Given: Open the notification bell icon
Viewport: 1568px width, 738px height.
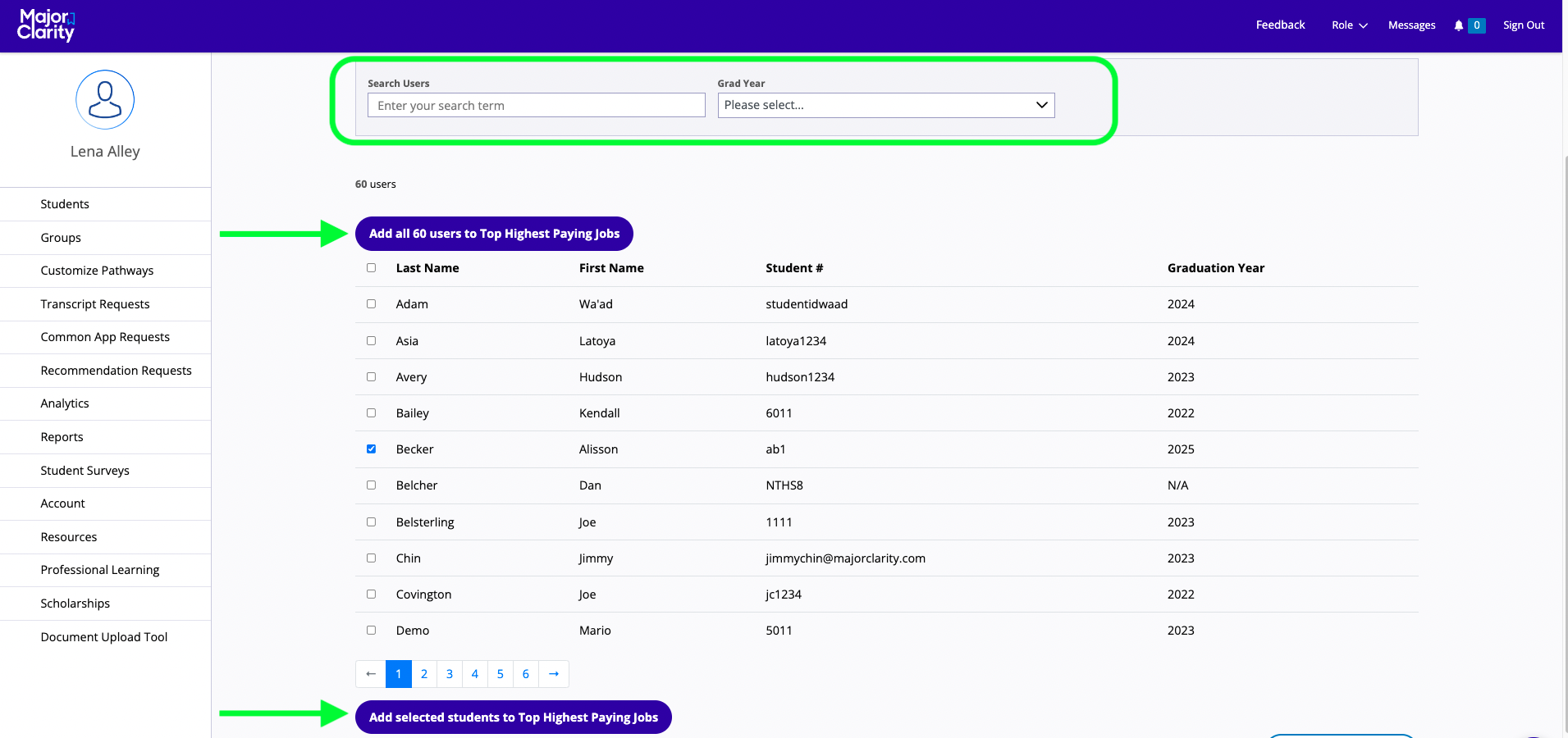Looking at the screenshot, I should [1458, 25].
